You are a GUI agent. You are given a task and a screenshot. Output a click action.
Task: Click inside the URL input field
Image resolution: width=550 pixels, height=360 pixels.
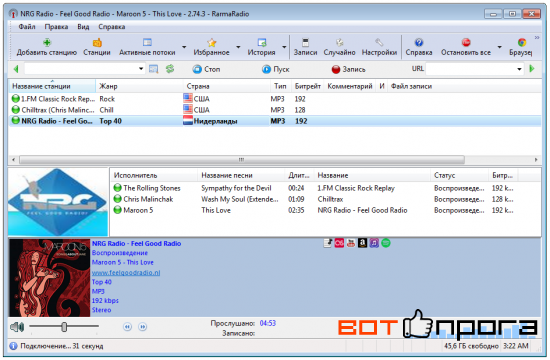470,69
